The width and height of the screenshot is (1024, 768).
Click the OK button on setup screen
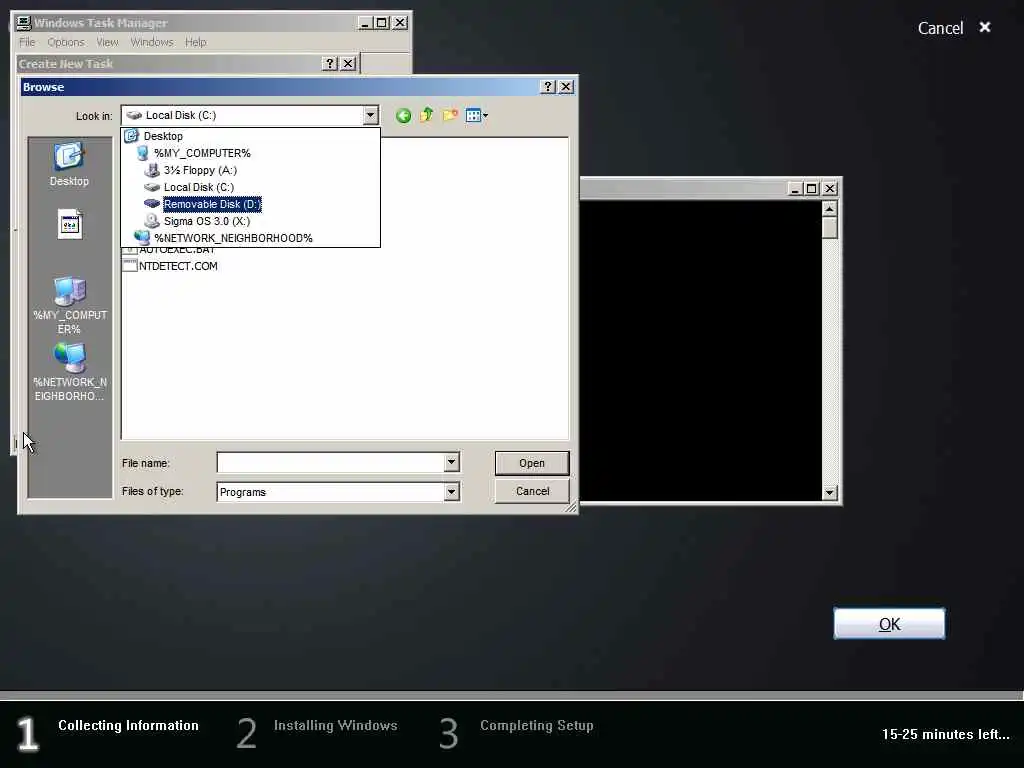[889, 624]
